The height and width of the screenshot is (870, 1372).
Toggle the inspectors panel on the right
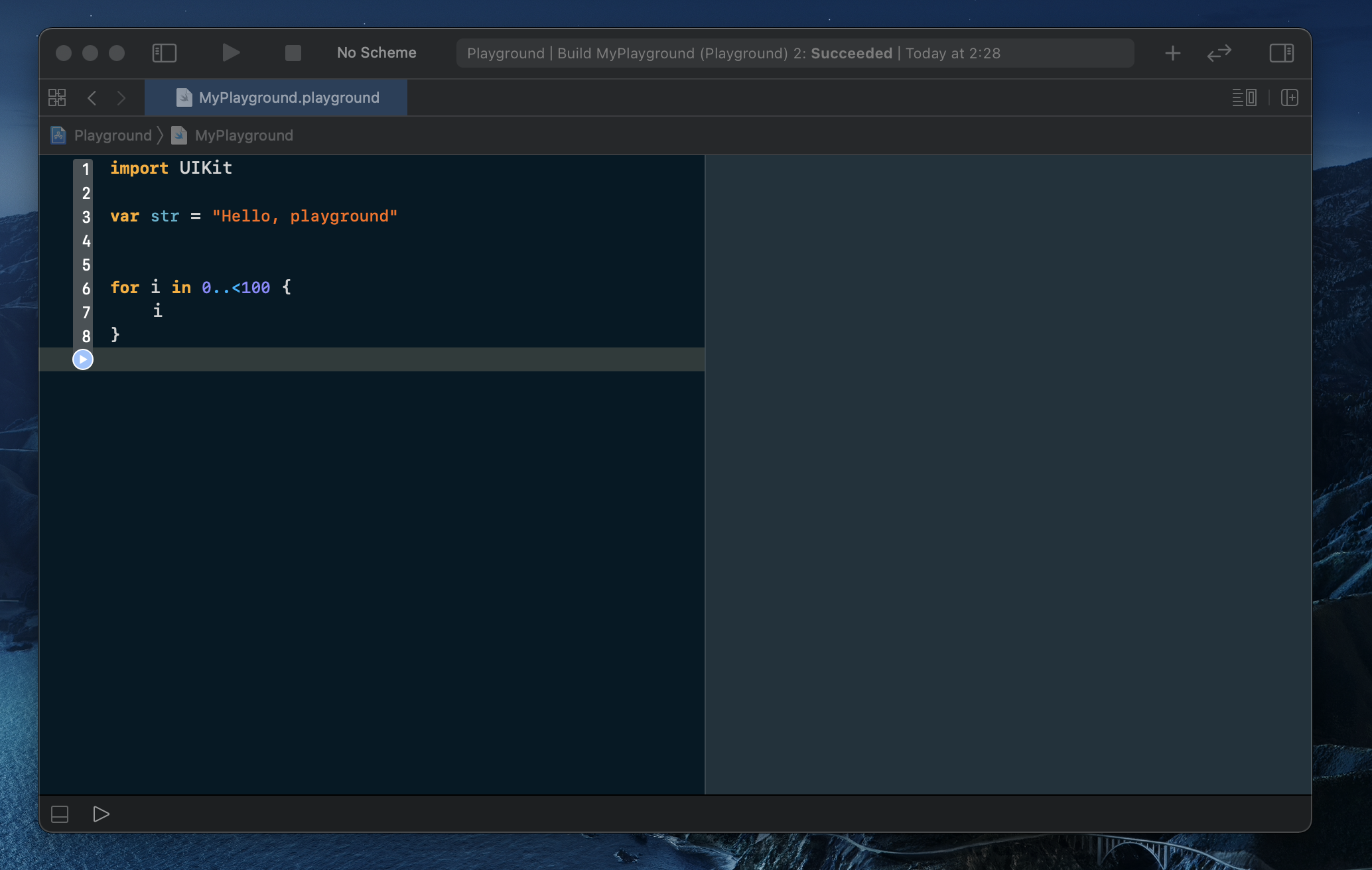click(x=1281, y=53)
